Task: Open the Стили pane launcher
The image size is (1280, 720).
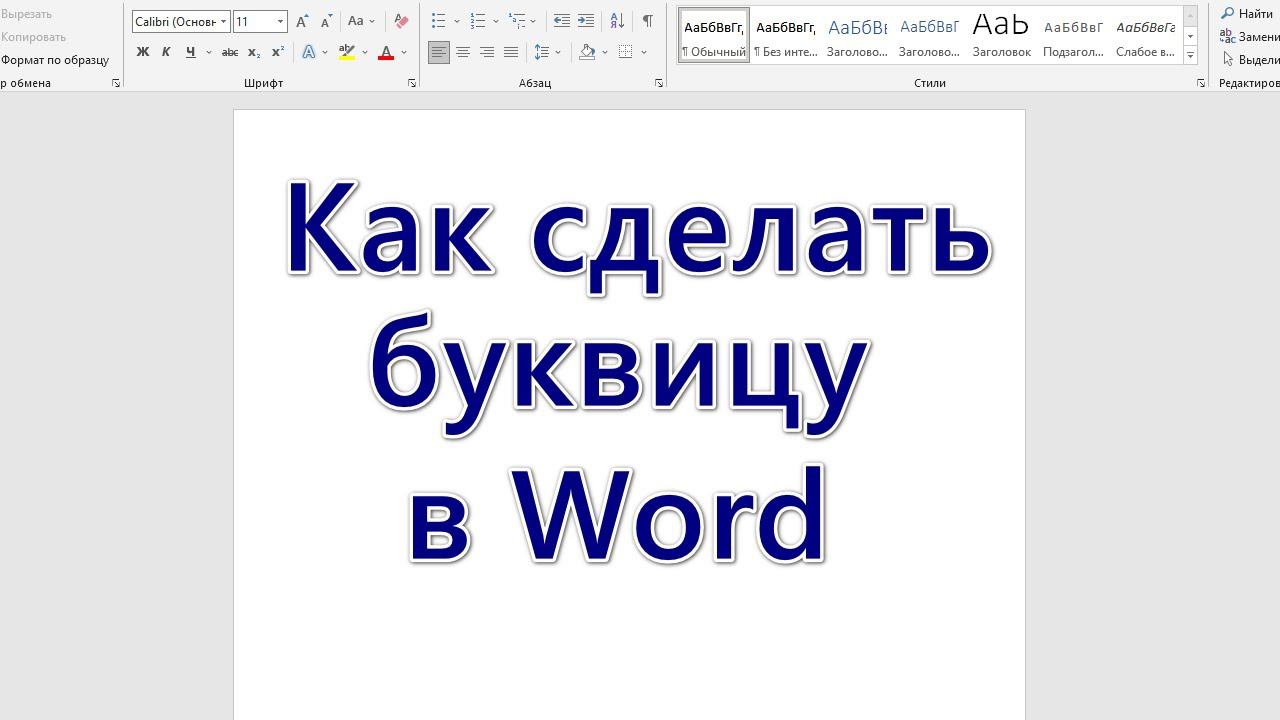Action: pyautogui.click(x=1201, y=83)
